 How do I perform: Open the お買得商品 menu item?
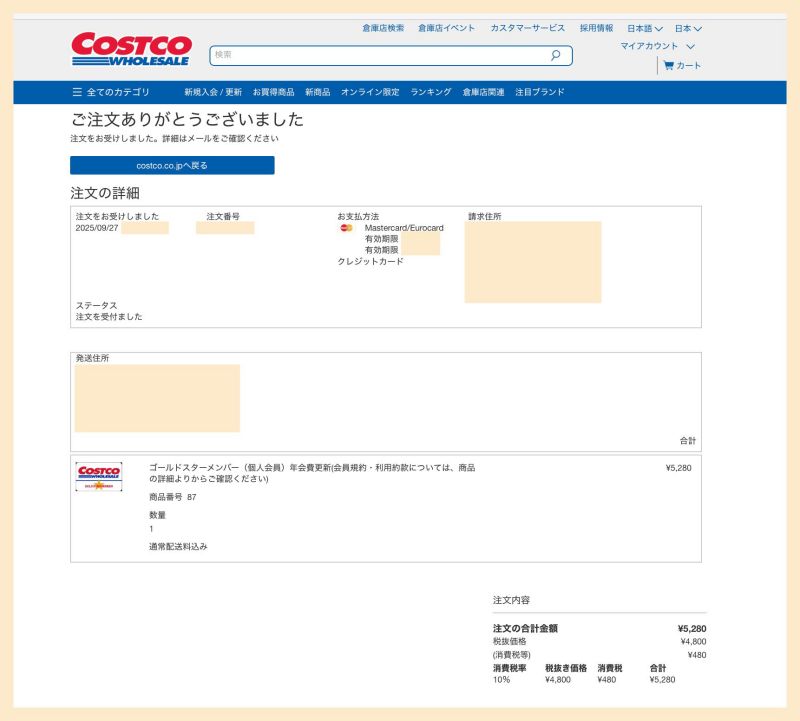(273, 92)
